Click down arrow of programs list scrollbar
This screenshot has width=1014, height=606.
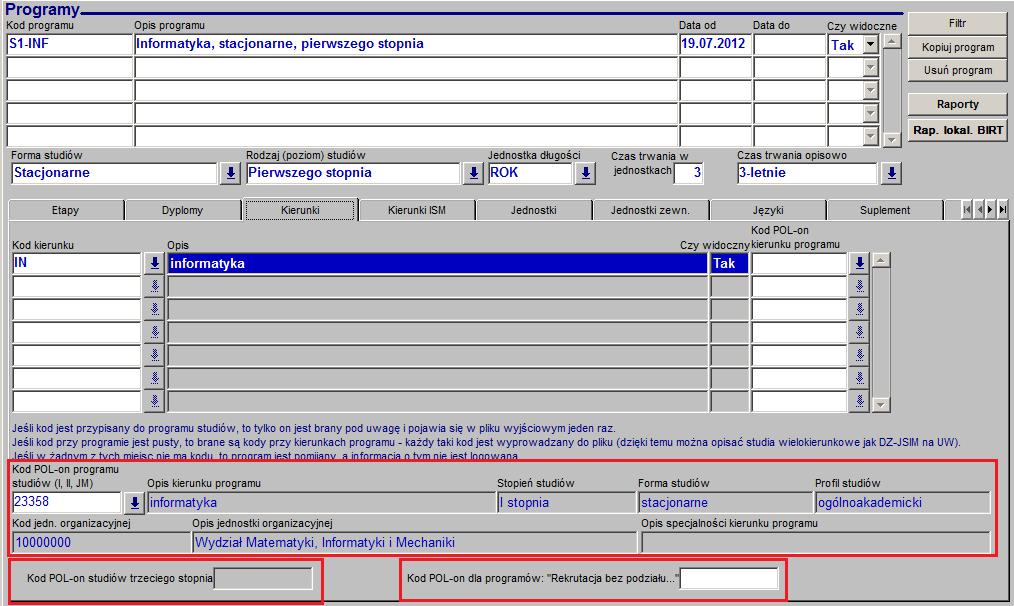click(x=892, y=139)
